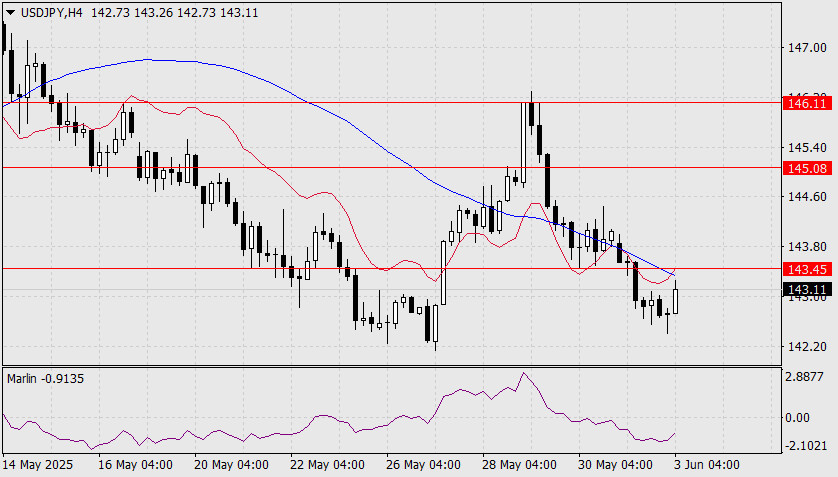Select the 142.20 price scale value
Image resolution: width=838 pixels, height=477 pixels.
807,347
